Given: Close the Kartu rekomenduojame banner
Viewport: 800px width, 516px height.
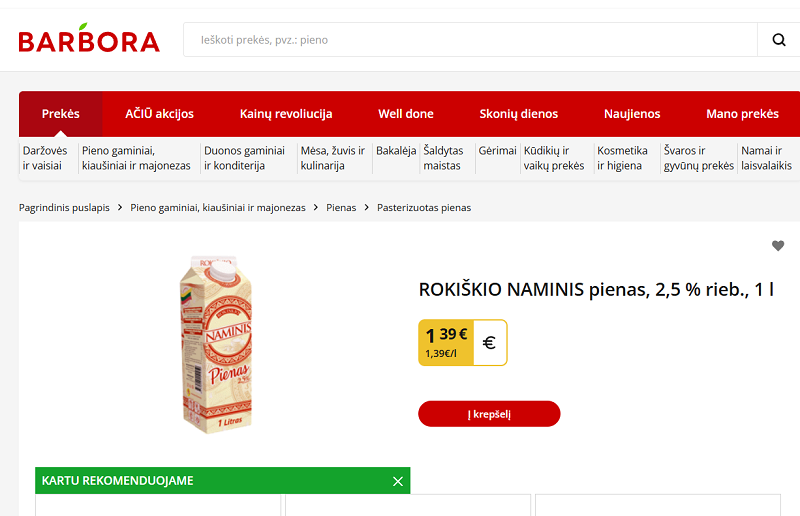Looking at the screenshot, I should pos(398,481).
